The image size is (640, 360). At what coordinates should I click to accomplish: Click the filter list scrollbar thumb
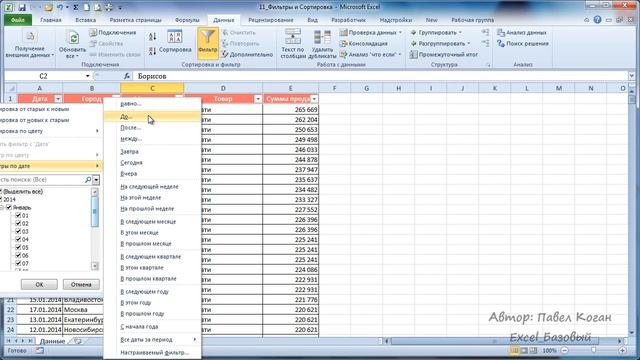pyautogui.click(x=95, y=211)
